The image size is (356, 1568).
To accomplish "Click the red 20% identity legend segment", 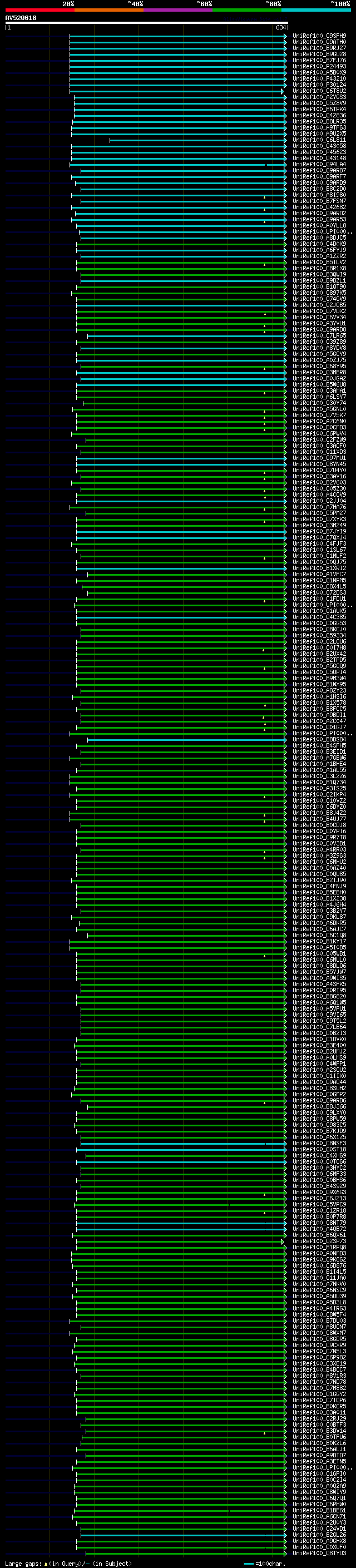I will click(39, 10).
